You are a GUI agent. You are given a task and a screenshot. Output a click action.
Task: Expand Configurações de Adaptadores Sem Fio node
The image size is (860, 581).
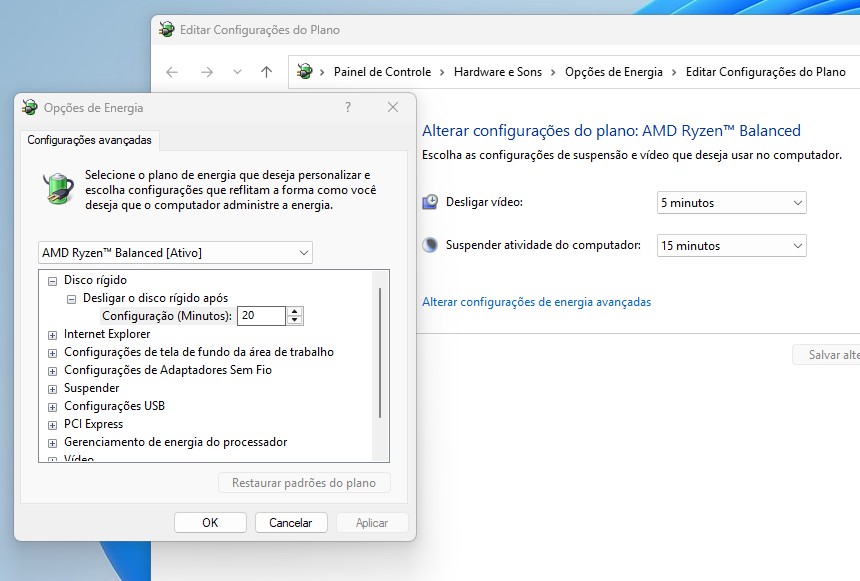[52, 371]
